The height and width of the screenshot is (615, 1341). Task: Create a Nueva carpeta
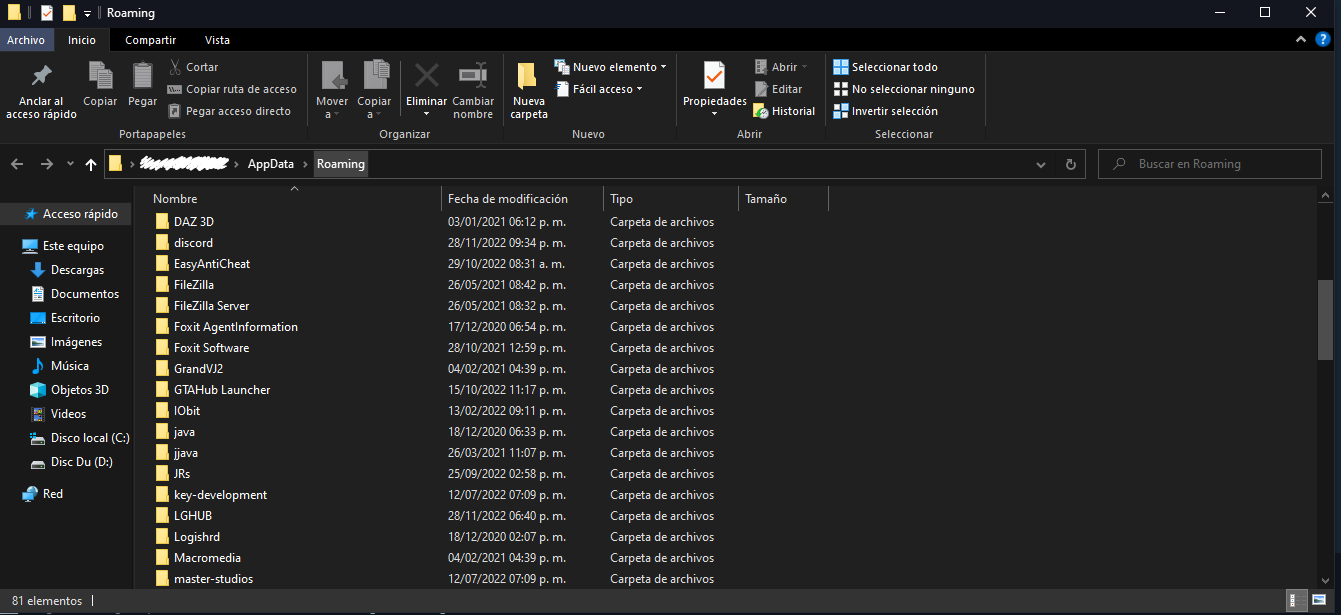(528, 90)
